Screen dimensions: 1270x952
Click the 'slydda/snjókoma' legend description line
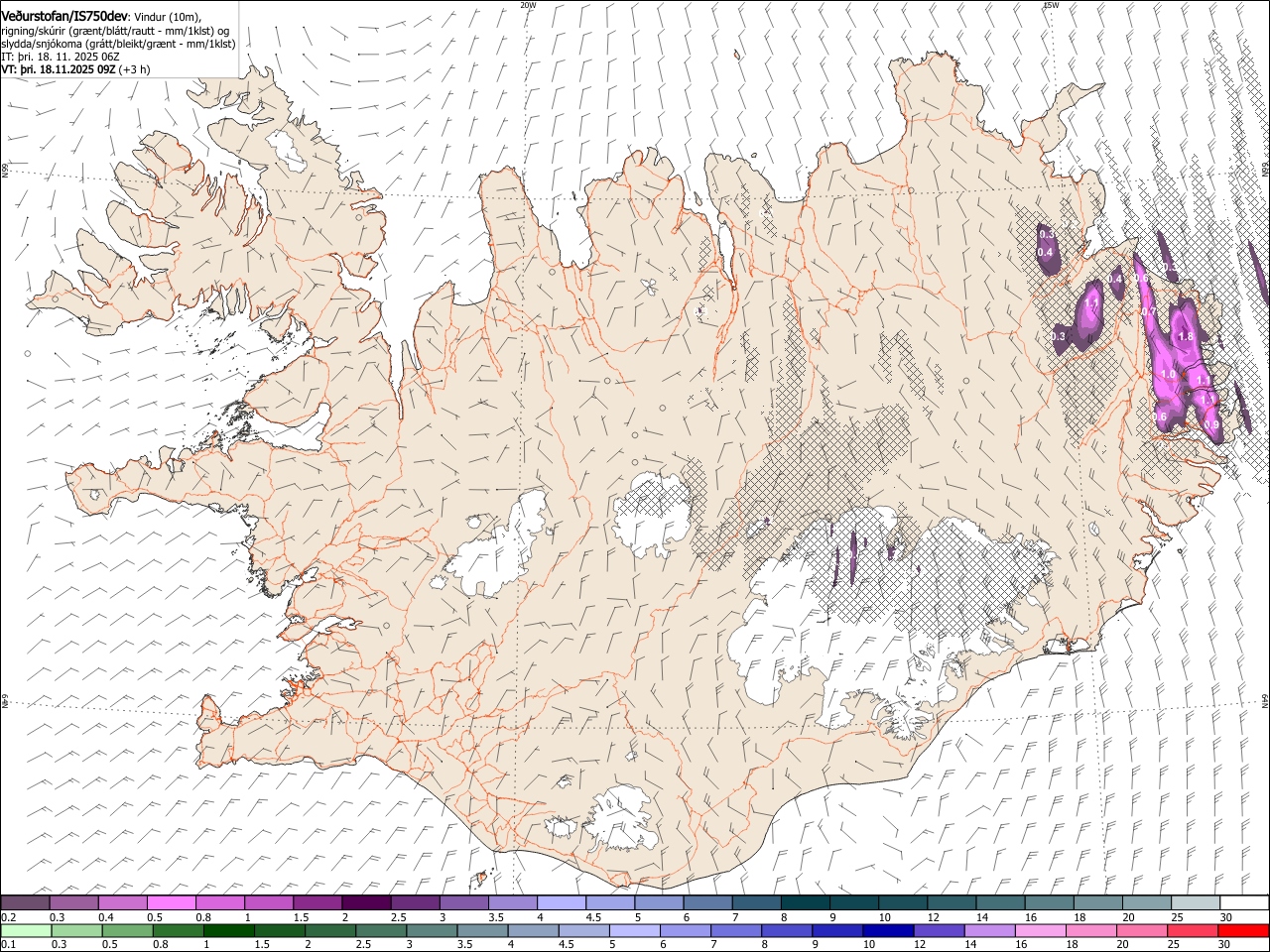coord(118,44)
